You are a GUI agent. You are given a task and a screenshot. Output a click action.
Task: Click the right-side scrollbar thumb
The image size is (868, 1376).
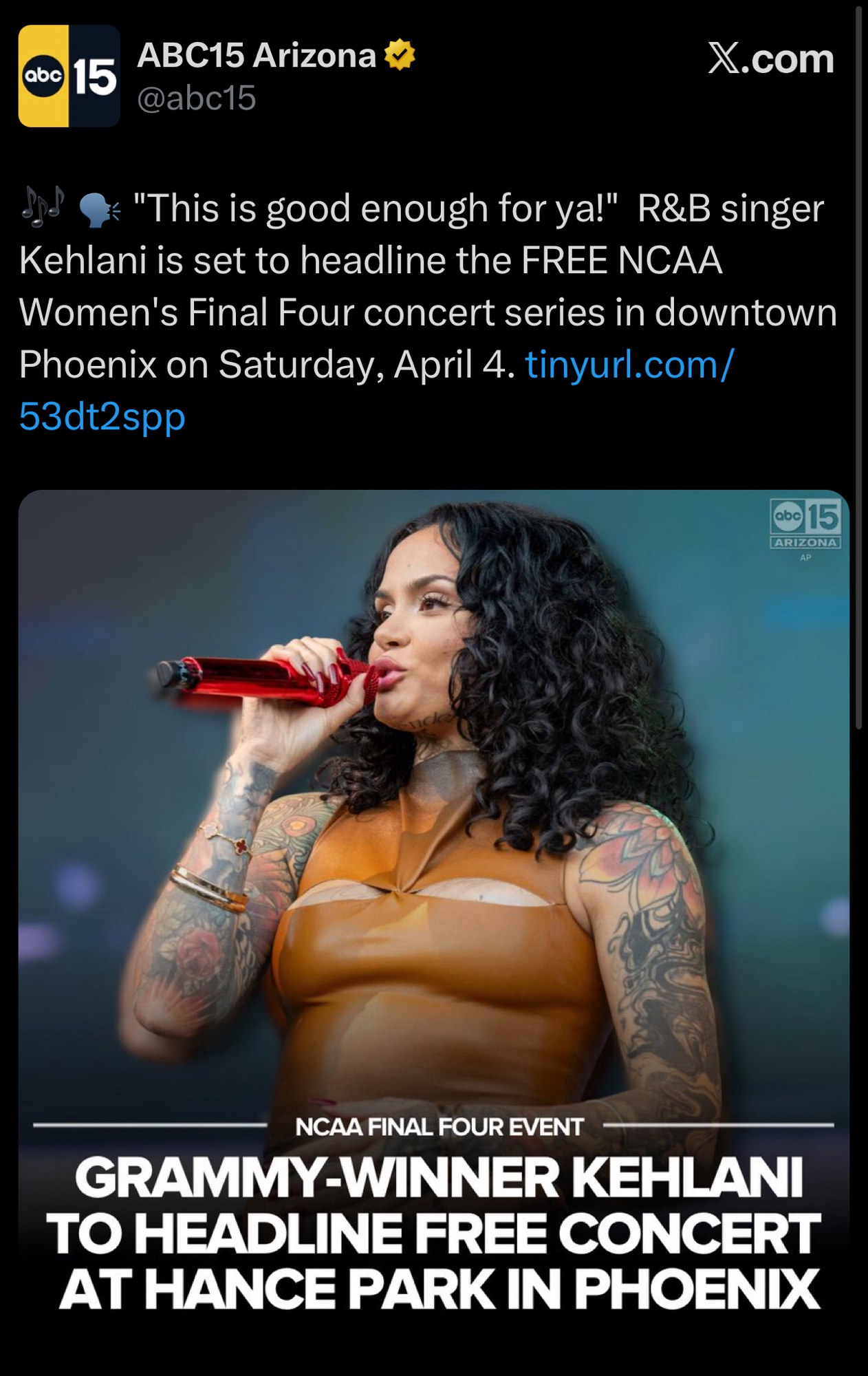[858, 365]
